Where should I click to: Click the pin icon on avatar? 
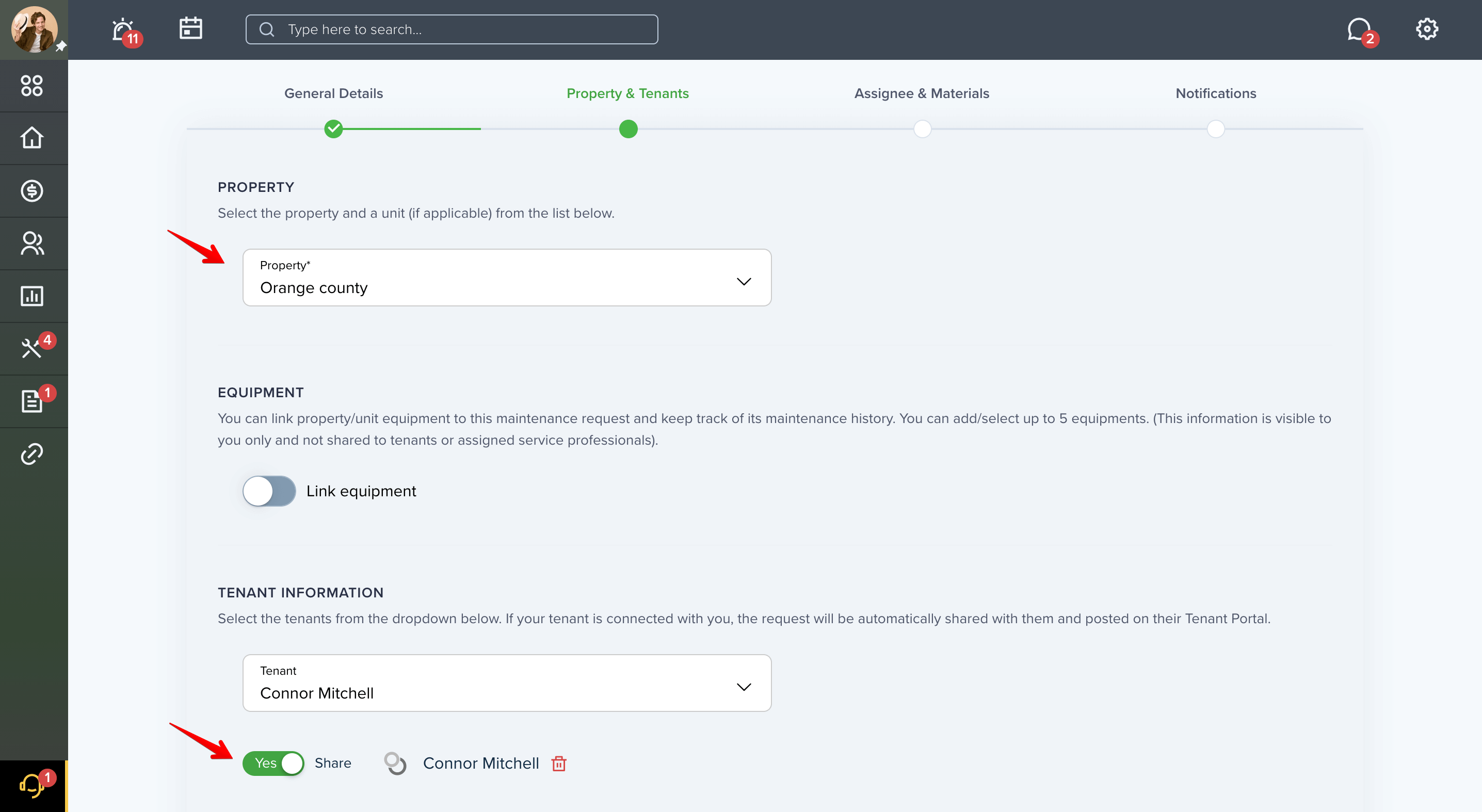click(61, 46)
